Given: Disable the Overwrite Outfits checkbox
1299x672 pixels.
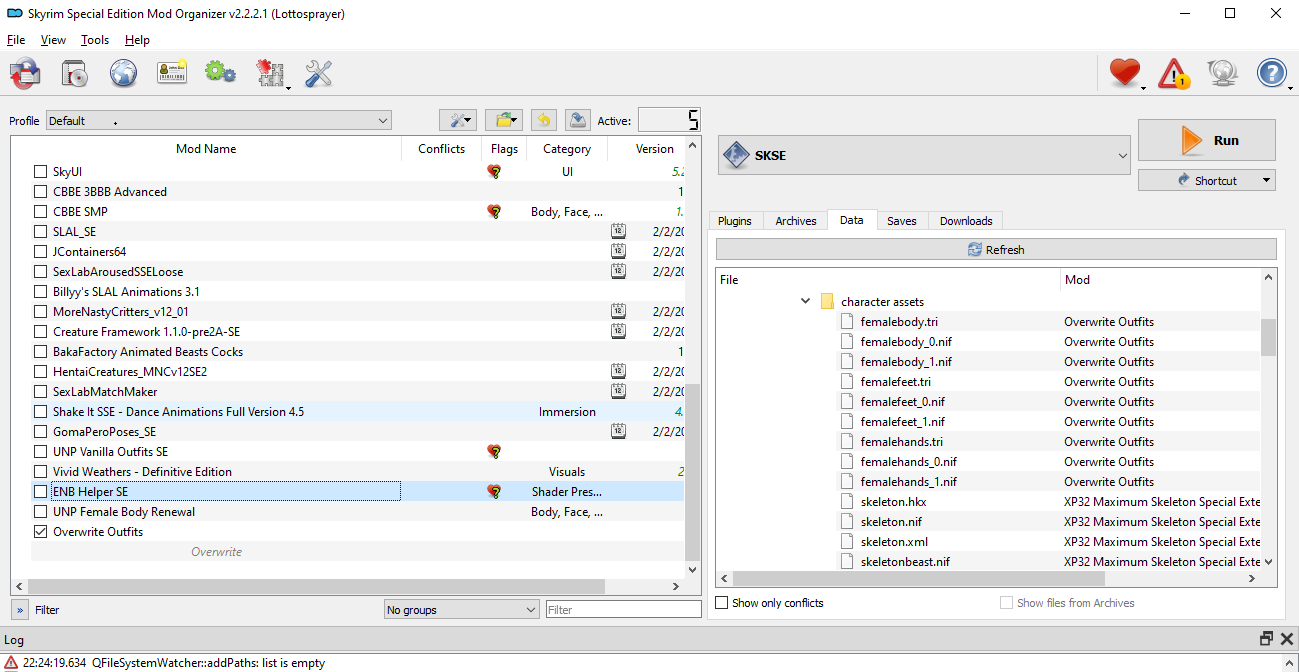Looking at the screenshot, I should [41, 532].
